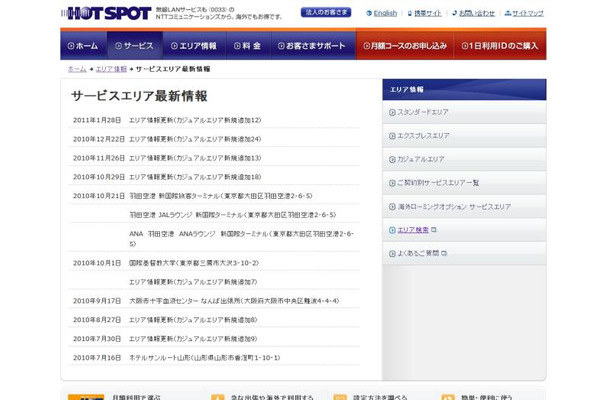Click the circle arrow icon on ホーム tab
This screenshot has width=610, height=400.
[71, 46]
